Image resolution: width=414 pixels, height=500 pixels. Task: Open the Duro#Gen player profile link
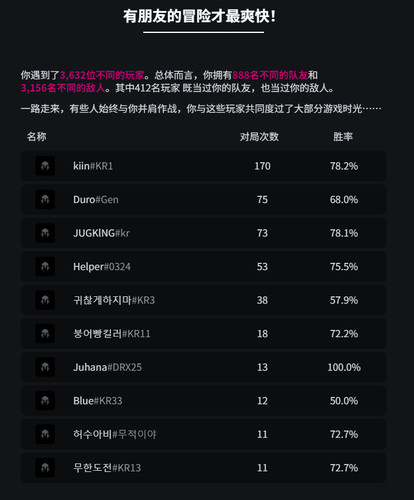[x=96, y=199]
